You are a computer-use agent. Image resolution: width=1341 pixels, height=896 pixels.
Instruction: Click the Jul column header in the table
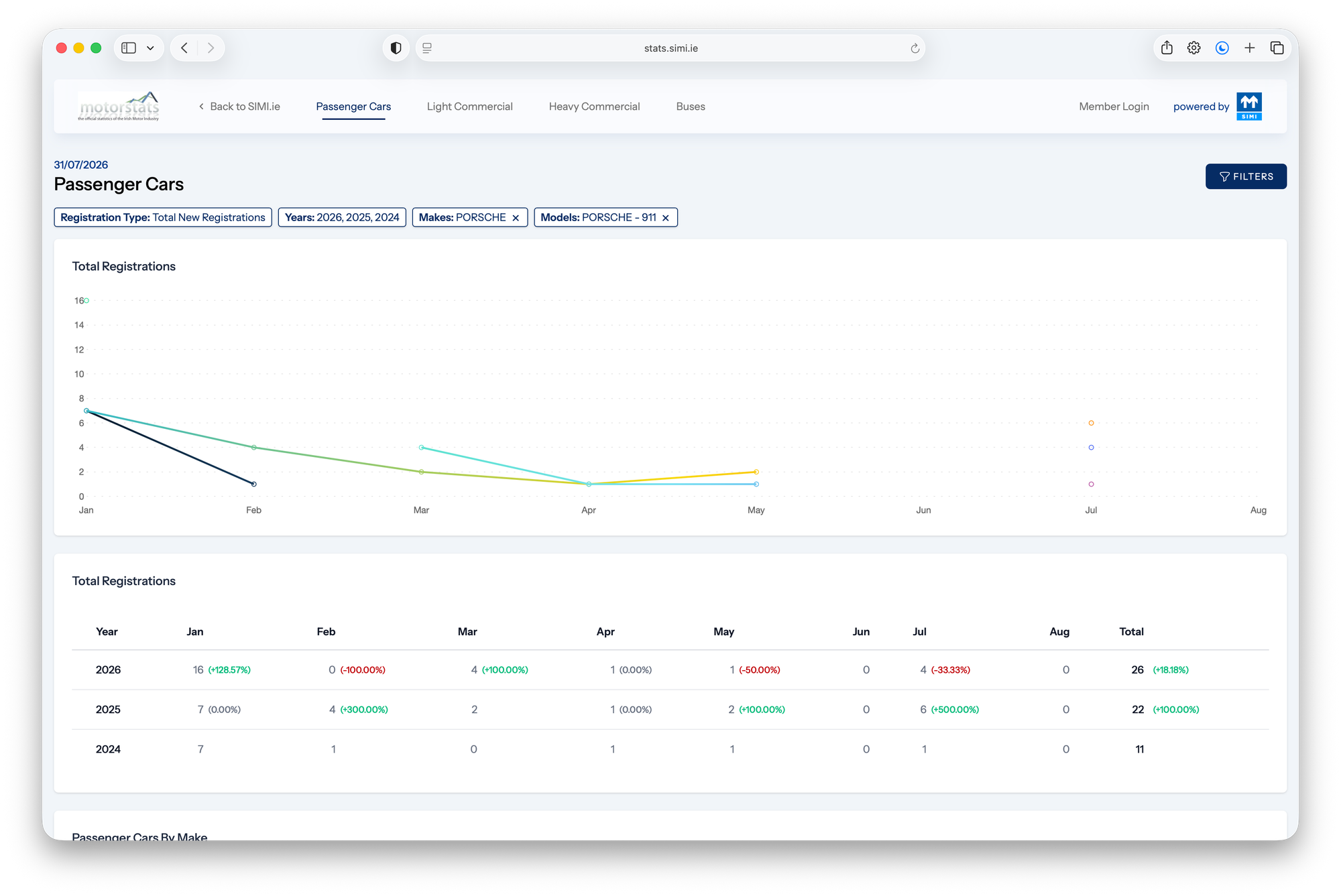tap(919, 631)
